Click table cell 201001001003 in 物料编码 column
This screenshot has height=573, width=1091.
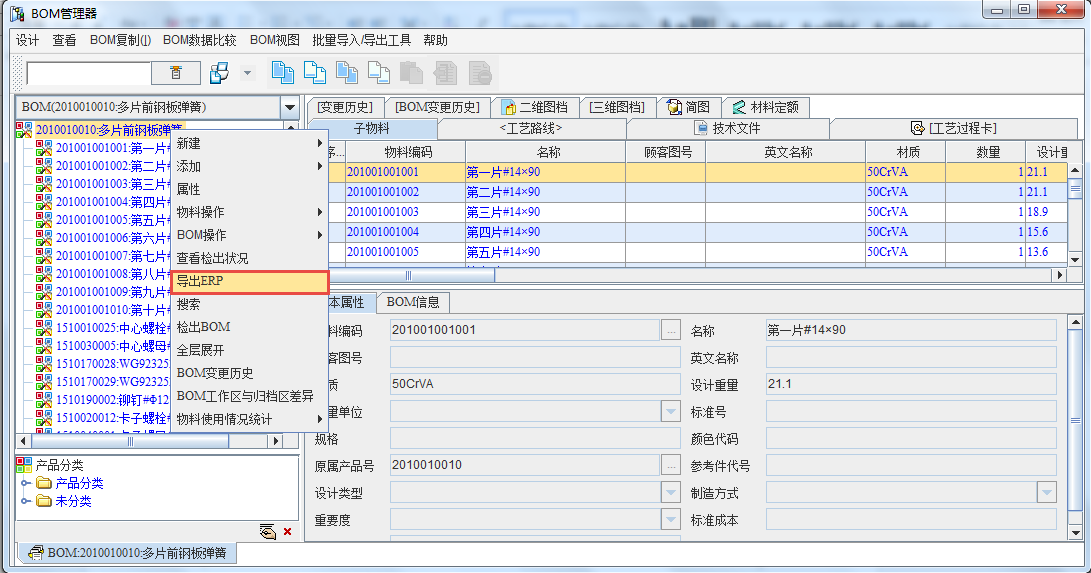pyautogui.click(x=406, y=212)
